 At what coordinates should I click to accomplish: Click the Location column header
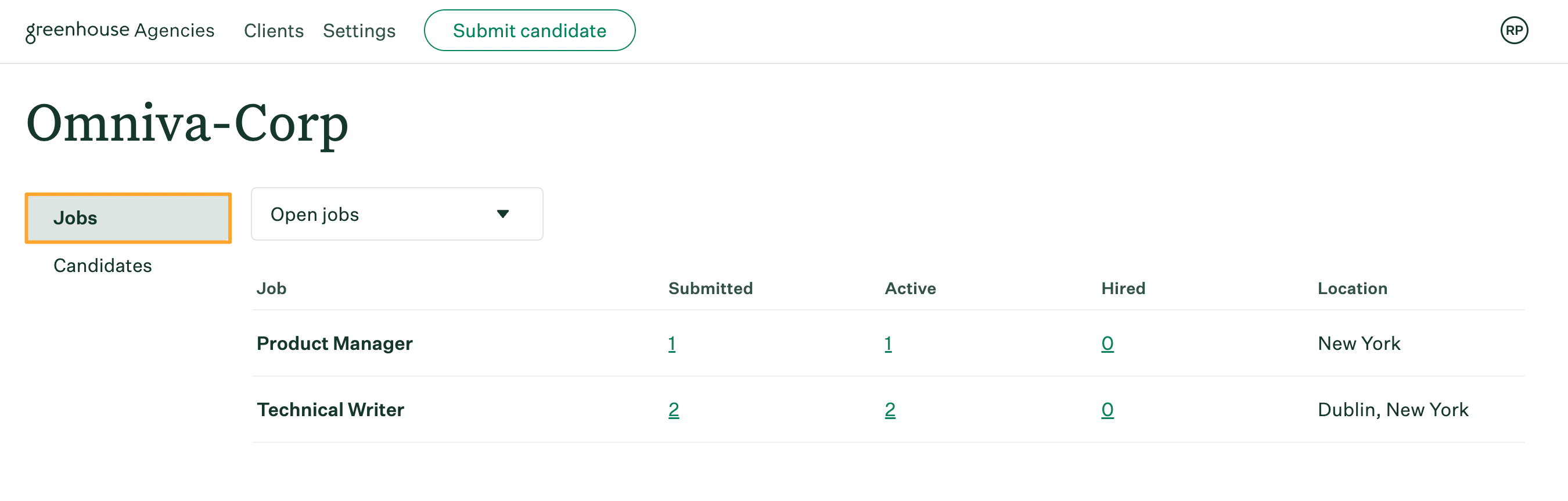[1353, 288]
